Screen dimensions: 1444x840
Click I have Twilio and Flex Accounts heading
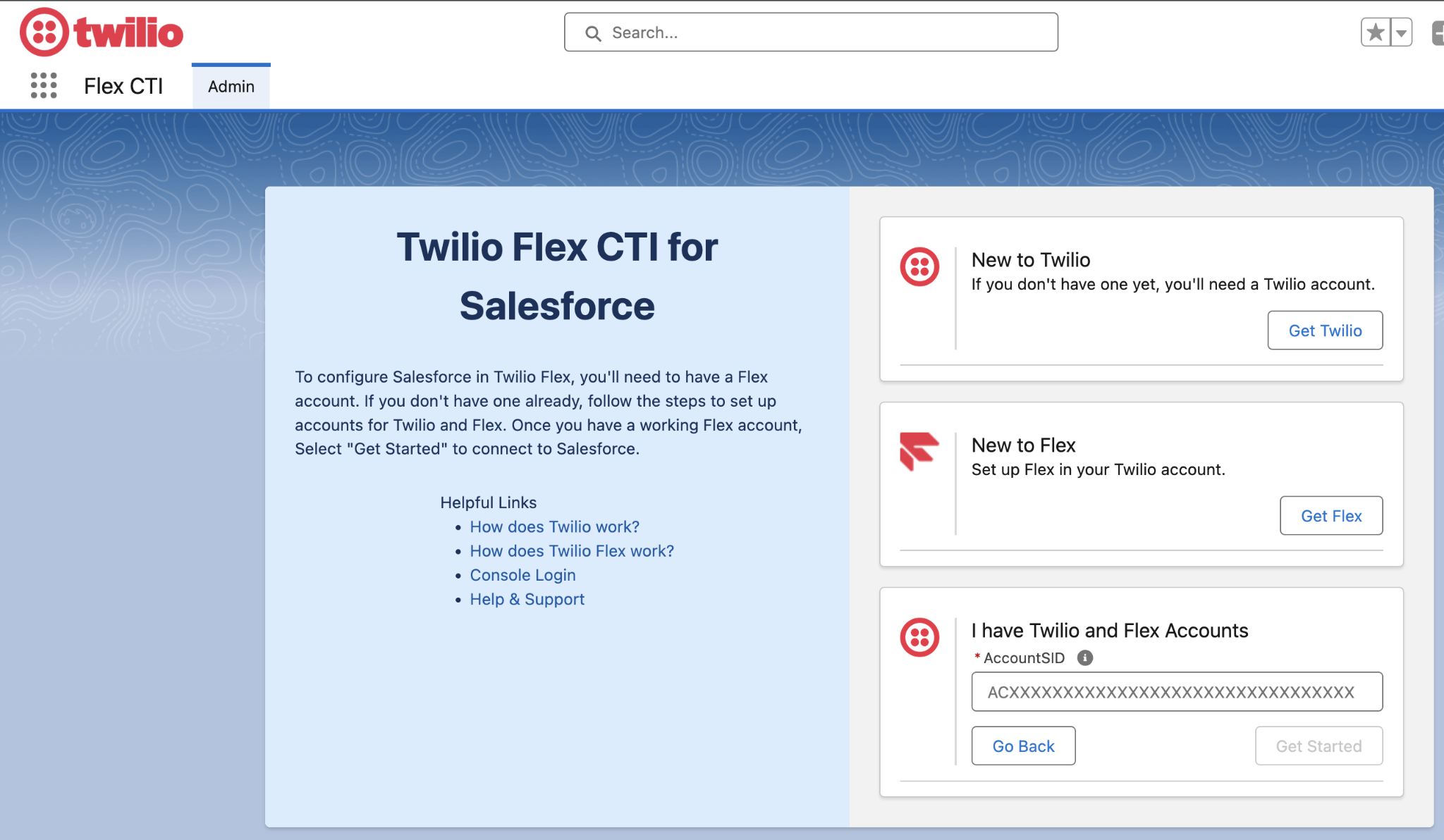tap(1110, 631)
